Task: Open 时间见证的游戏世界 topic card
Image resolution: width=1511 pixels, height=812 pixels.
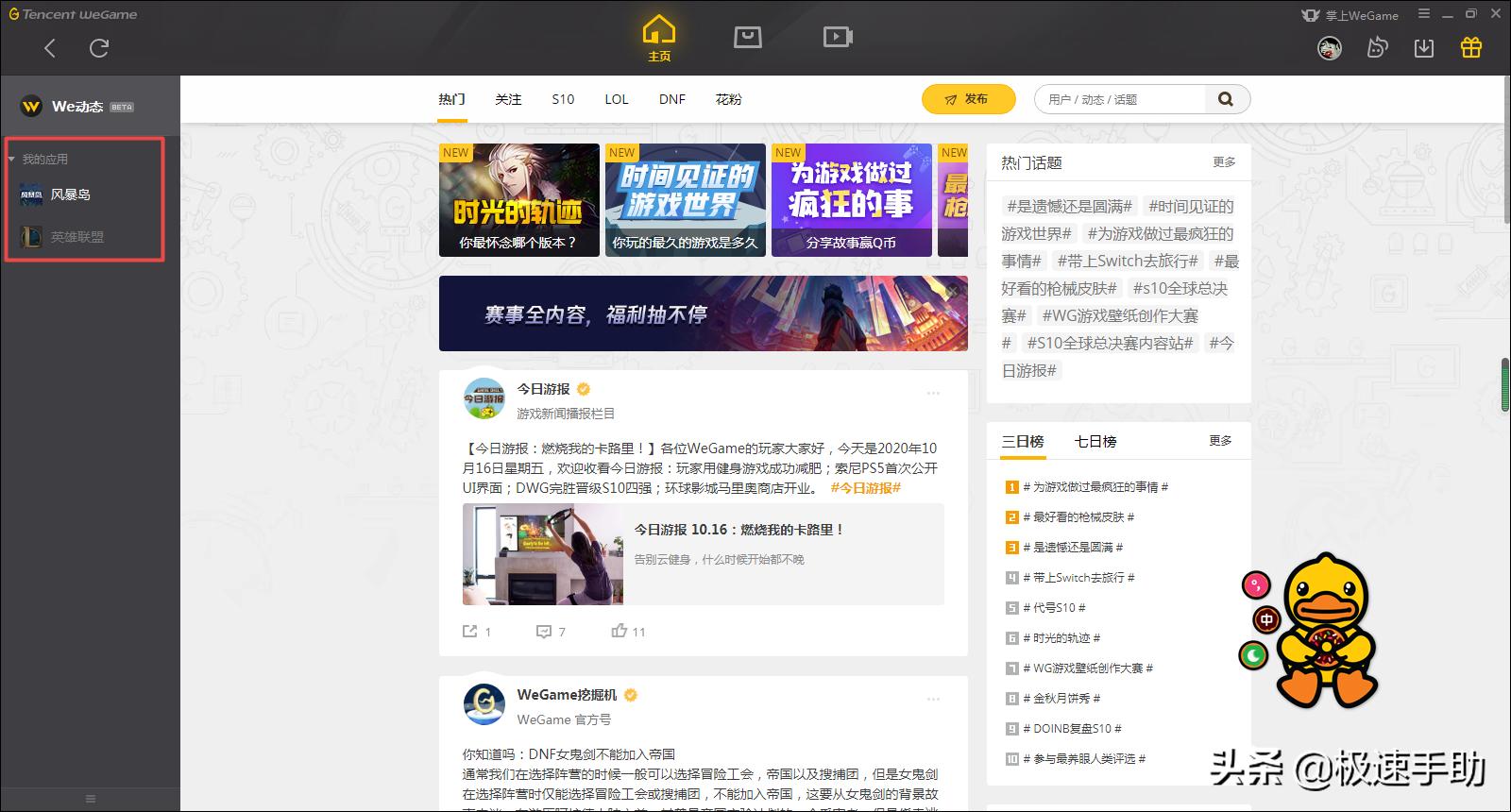Action: click(x=686, y=200)
